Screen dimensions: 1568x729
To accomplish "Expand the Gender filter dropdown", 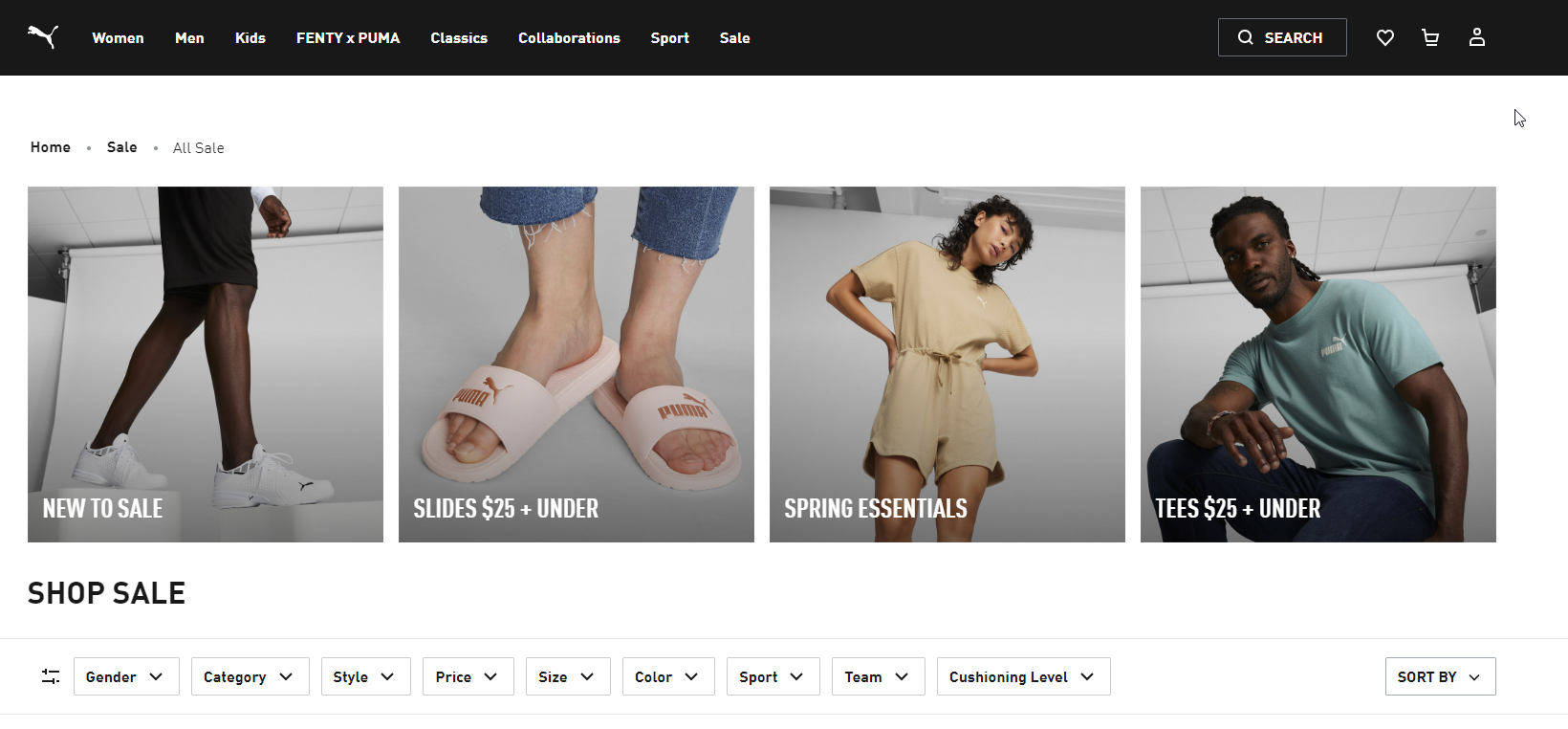I will 126,676.
